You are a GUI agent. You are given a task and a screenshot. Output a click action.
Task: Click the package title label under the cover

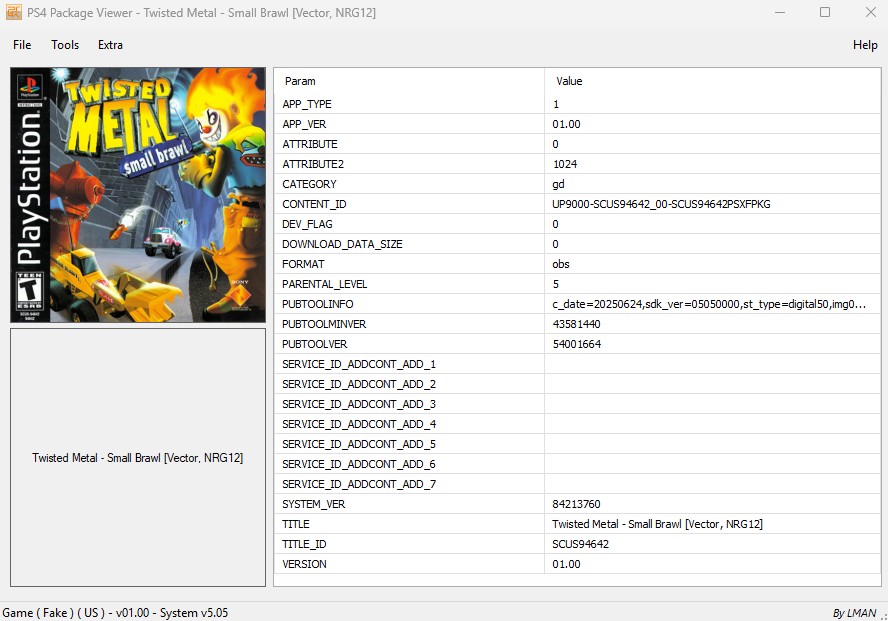pos(138,457)
